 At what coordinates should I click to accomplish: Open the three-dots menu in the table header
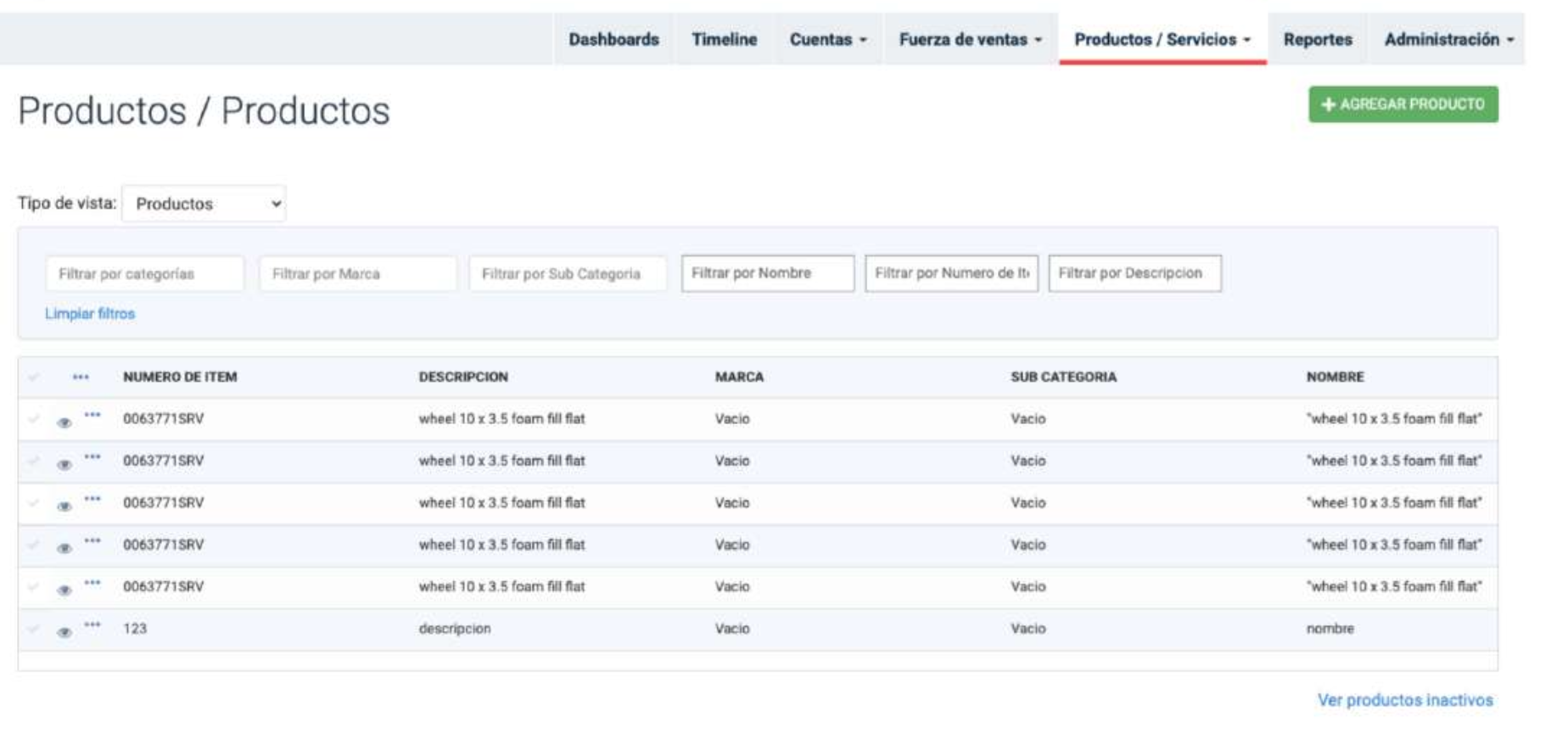(81, 377)
